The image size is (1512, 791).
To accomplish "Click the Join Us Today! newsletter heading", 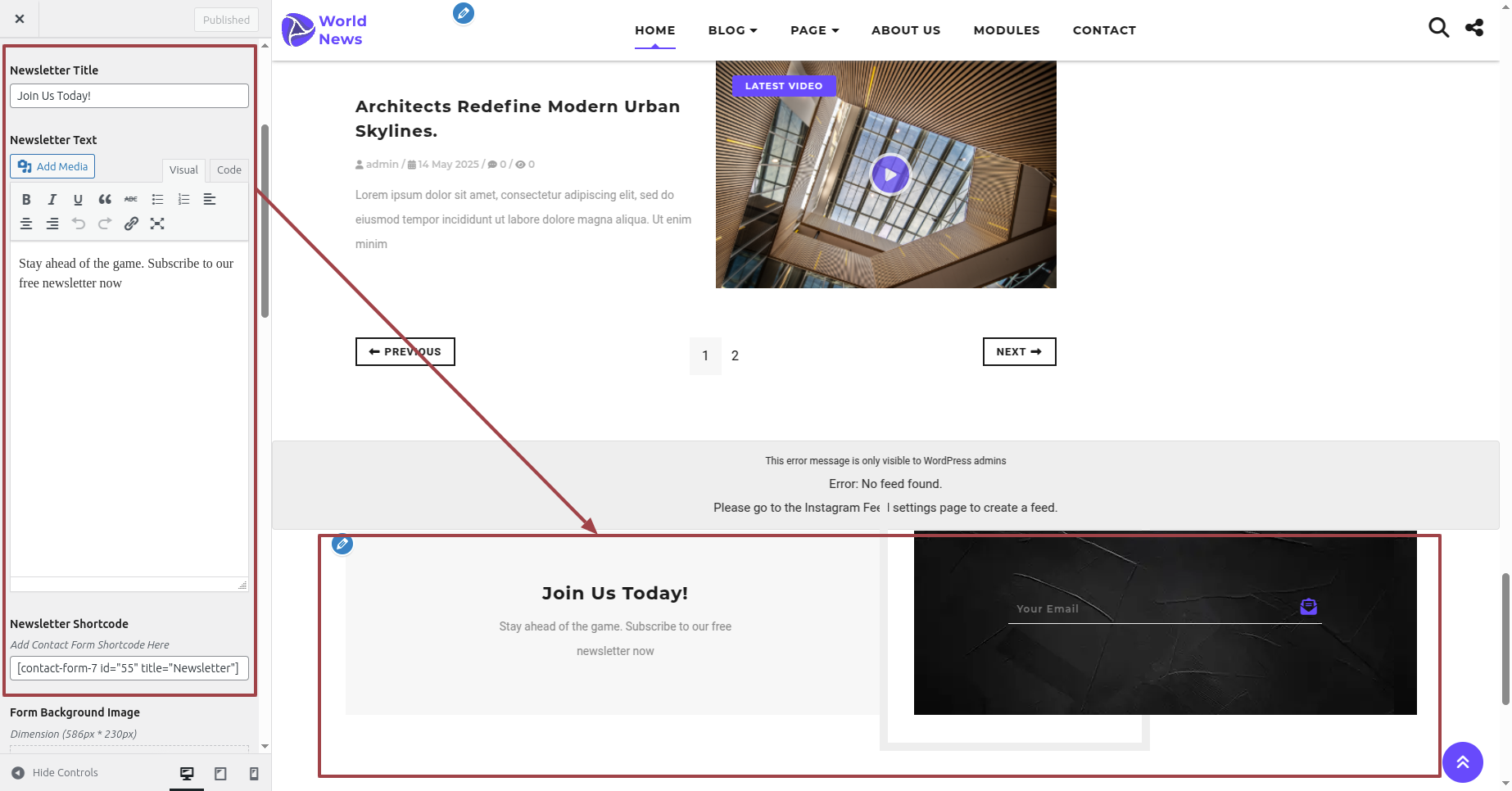I will click(615, 593).
